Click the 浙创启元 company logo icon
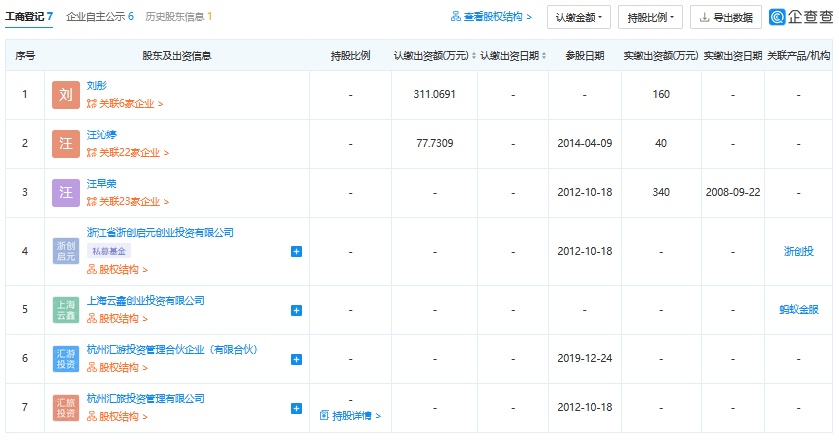839x440 pixels. point(65,251)
